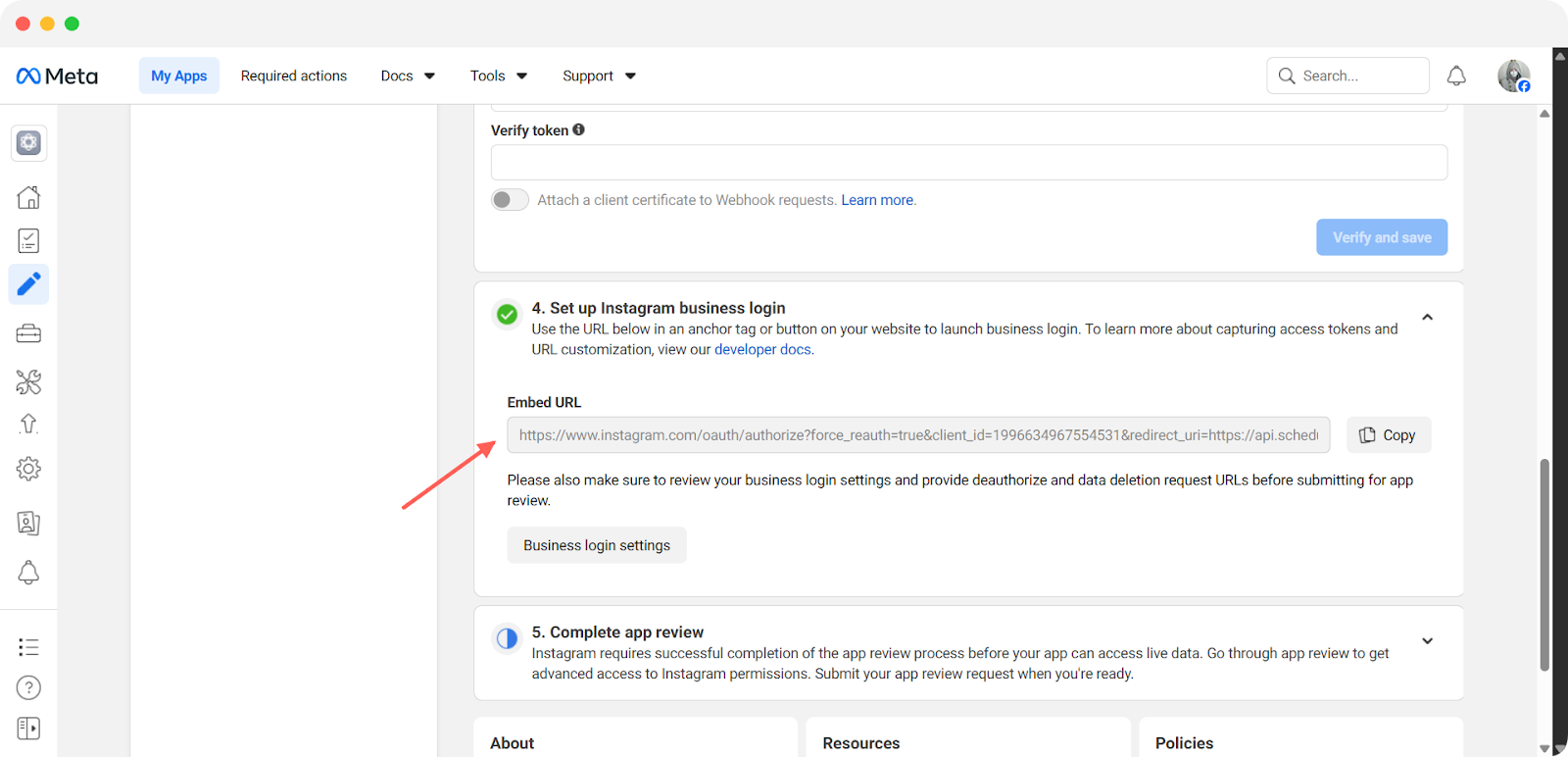Open the checklist required actions sidebar icon
1568x757 pixels.
coord(28,241)
